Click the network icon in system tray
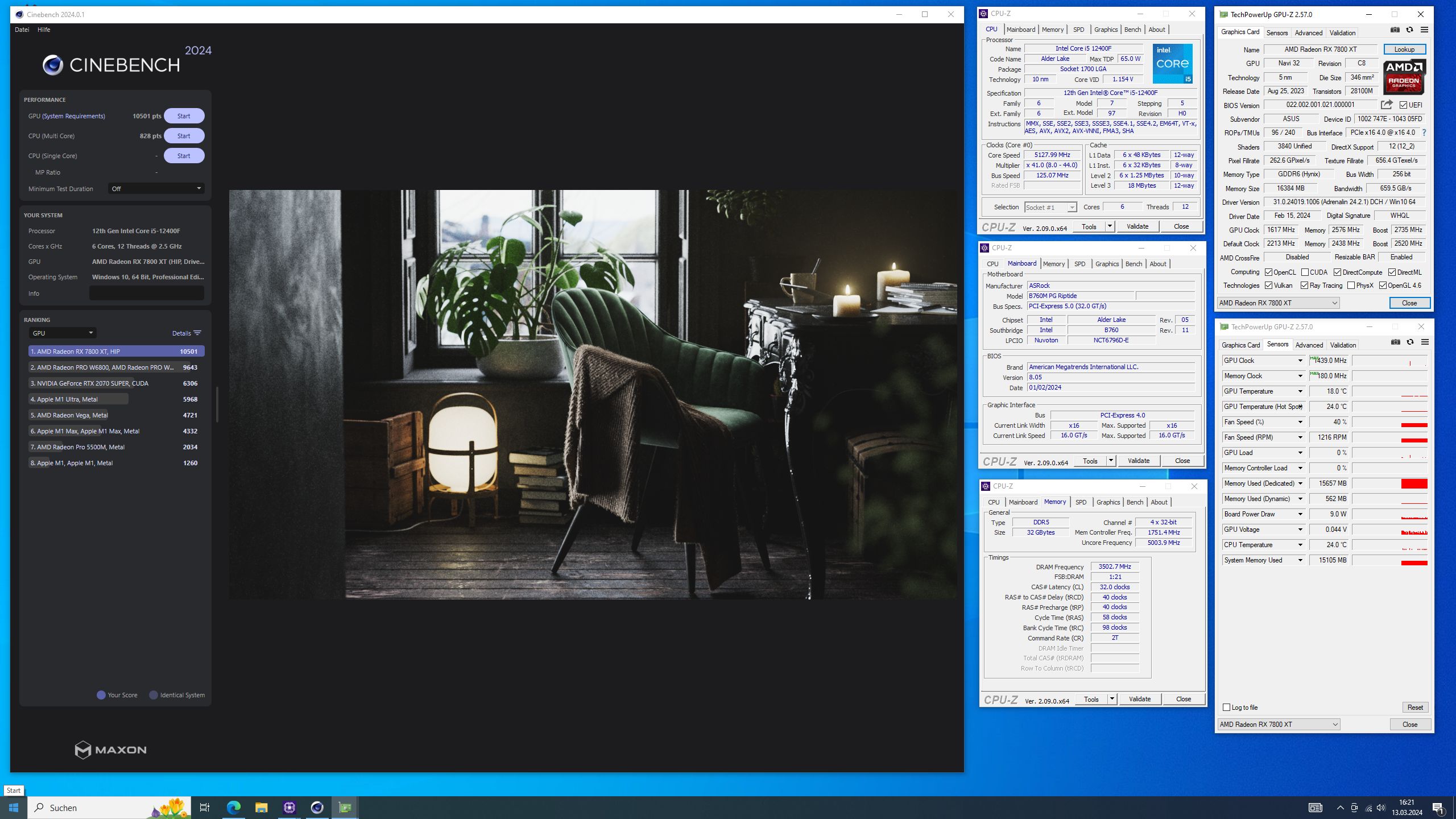The height and width of the screenshot is (819, 1456). (1368, 808)
